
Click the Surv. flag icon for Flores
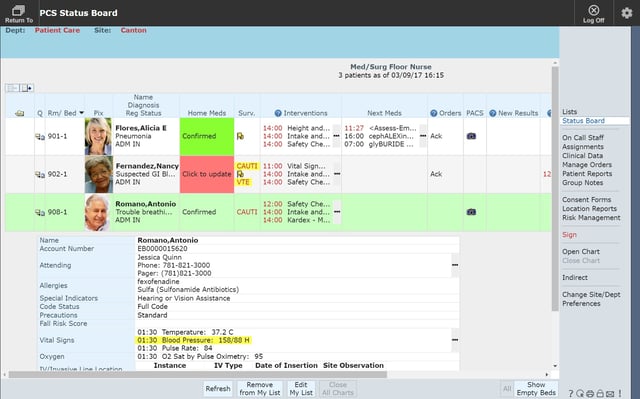240,136
